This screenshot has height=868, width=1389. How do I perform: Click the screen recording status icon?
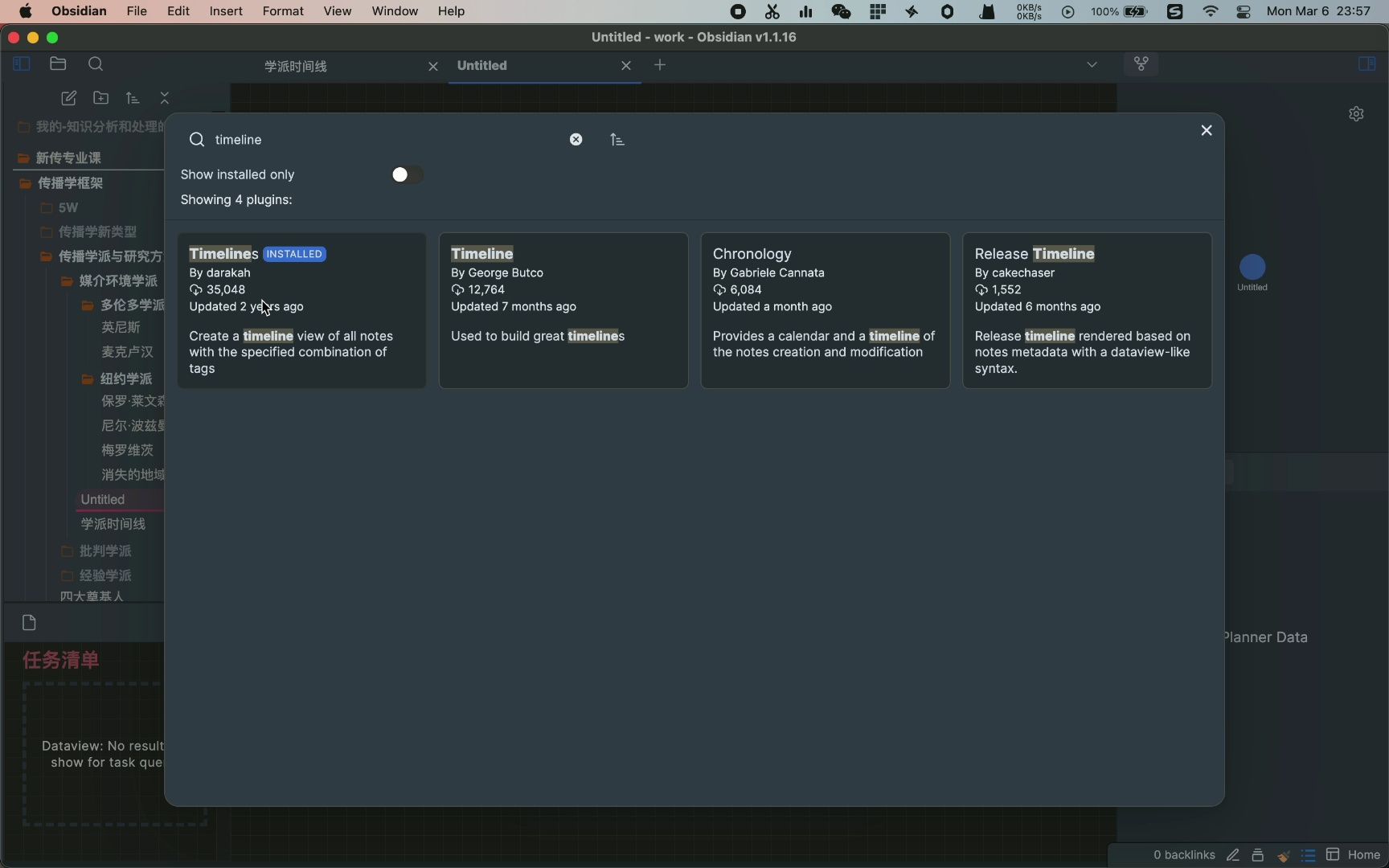pos(738,12)
